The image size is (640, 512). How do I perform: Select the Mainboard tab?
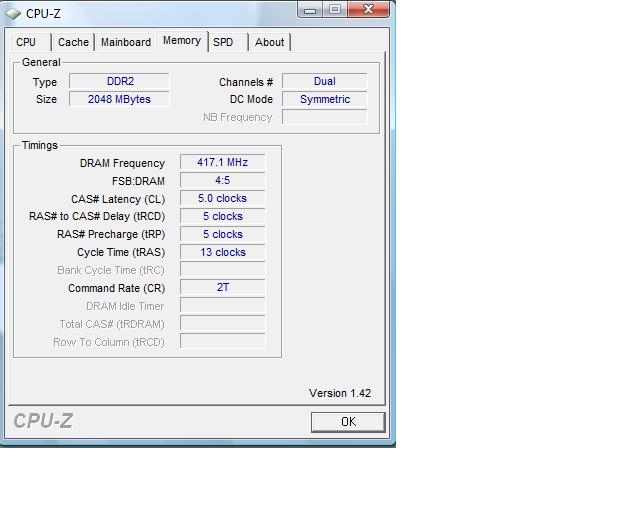click(x=126, y=42)
